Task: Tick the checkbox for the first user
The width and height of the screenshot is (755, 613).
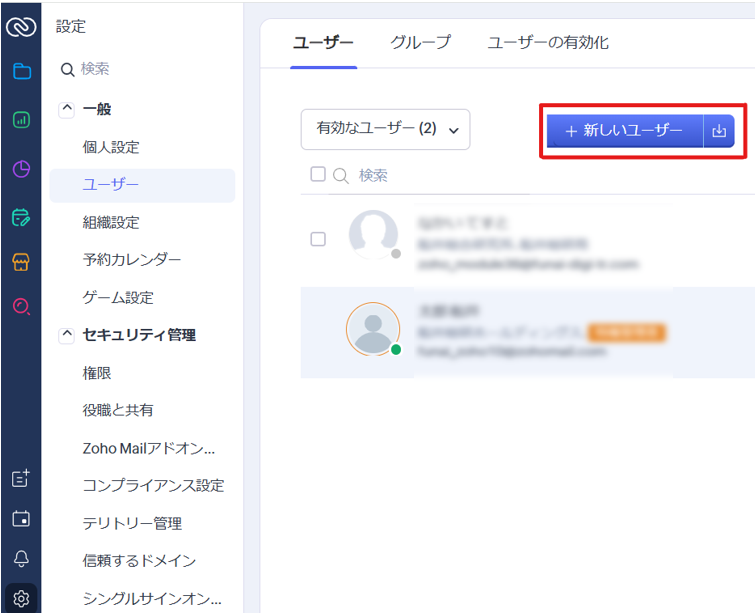Action: 318,239
